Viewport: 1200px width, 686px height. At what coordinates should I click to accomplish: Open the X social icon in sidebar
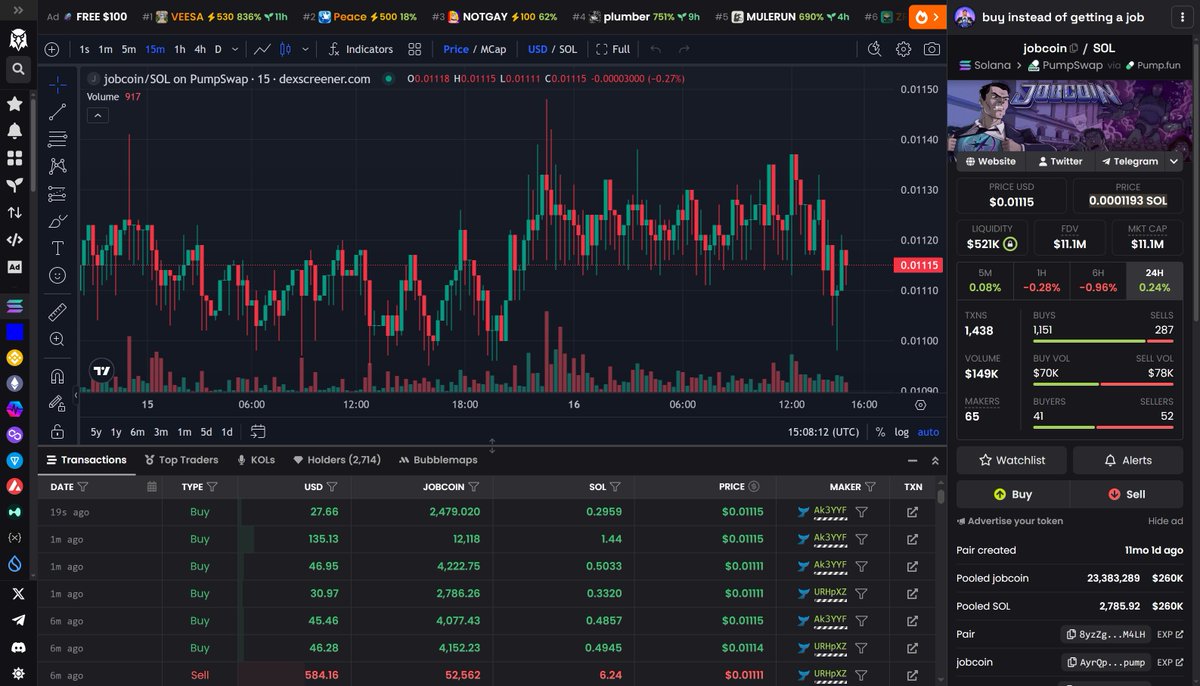tap(17, 593)
